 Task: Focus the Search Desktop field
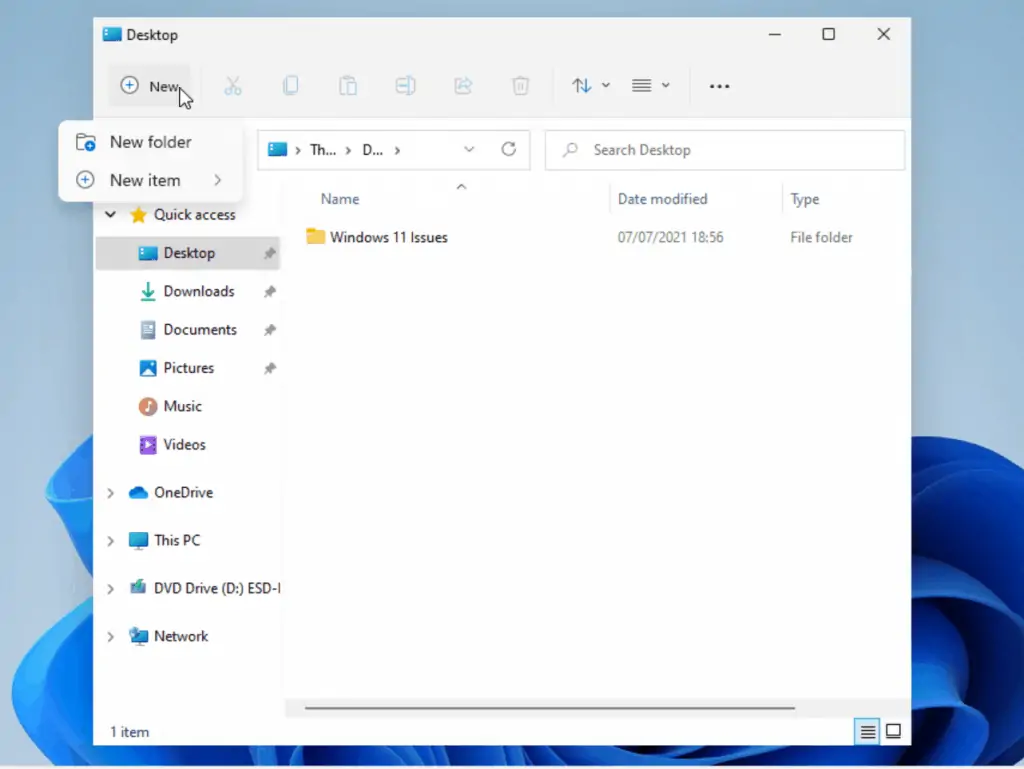point(725,150)
